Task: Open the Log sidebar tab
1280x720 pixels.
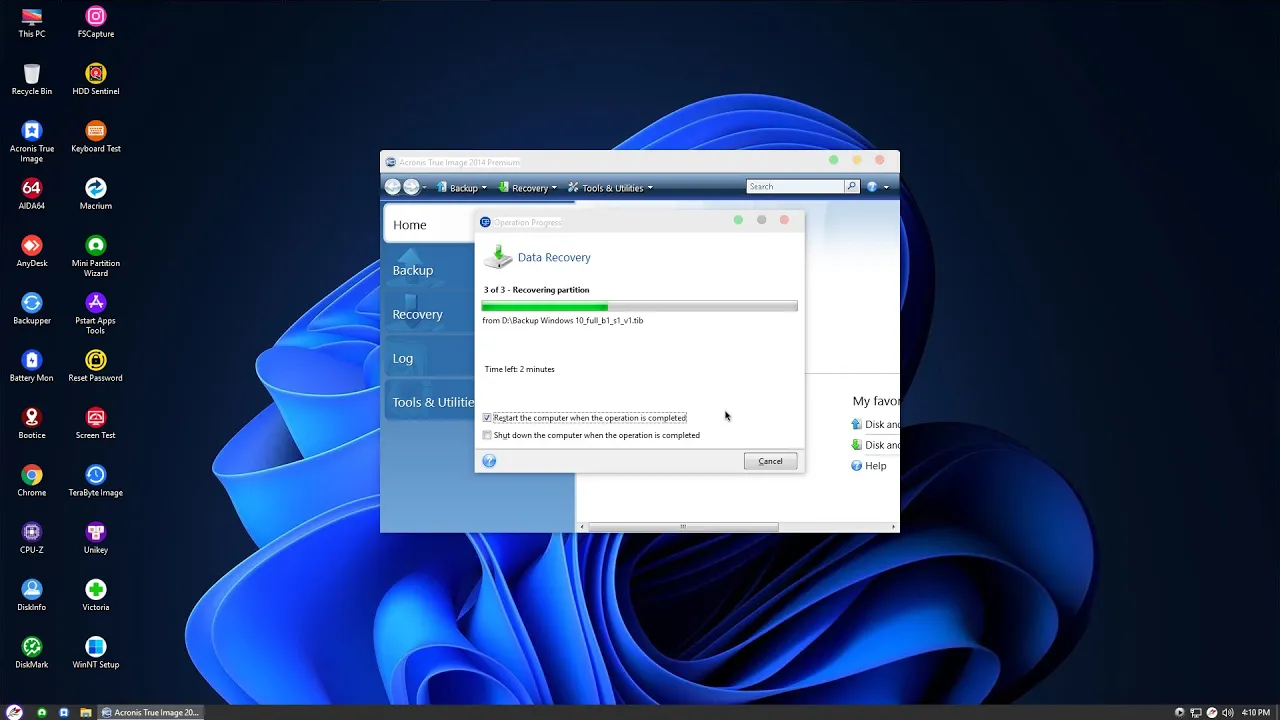Action: point(430,358)
